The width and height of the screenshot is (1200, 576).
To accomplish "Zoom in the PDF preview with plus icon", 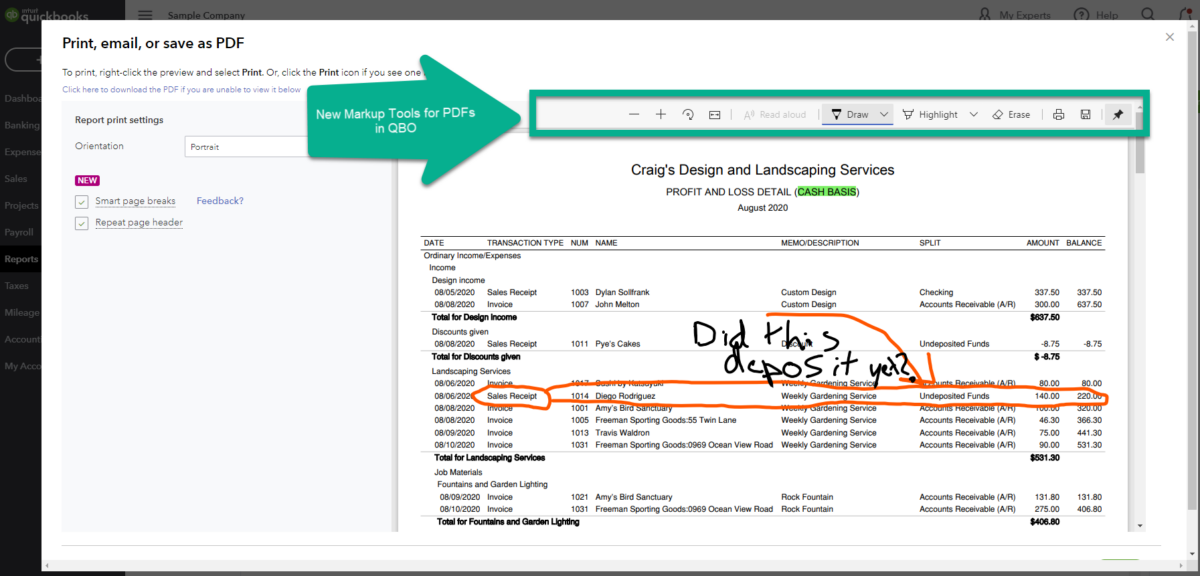I will (x=661, y=115).
